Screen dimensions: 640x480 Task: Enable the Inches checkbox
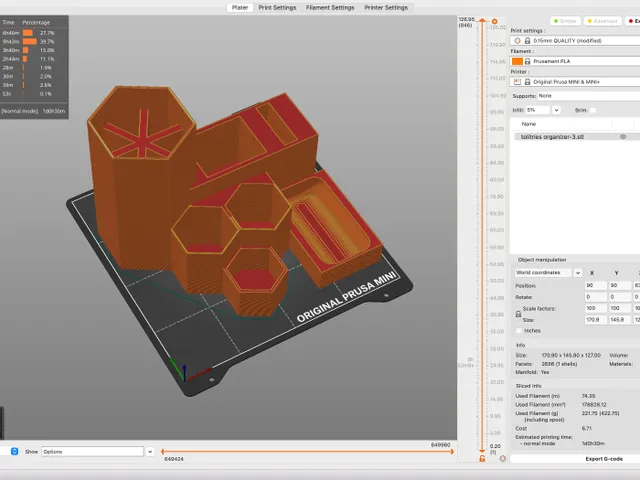click(519, 331)
